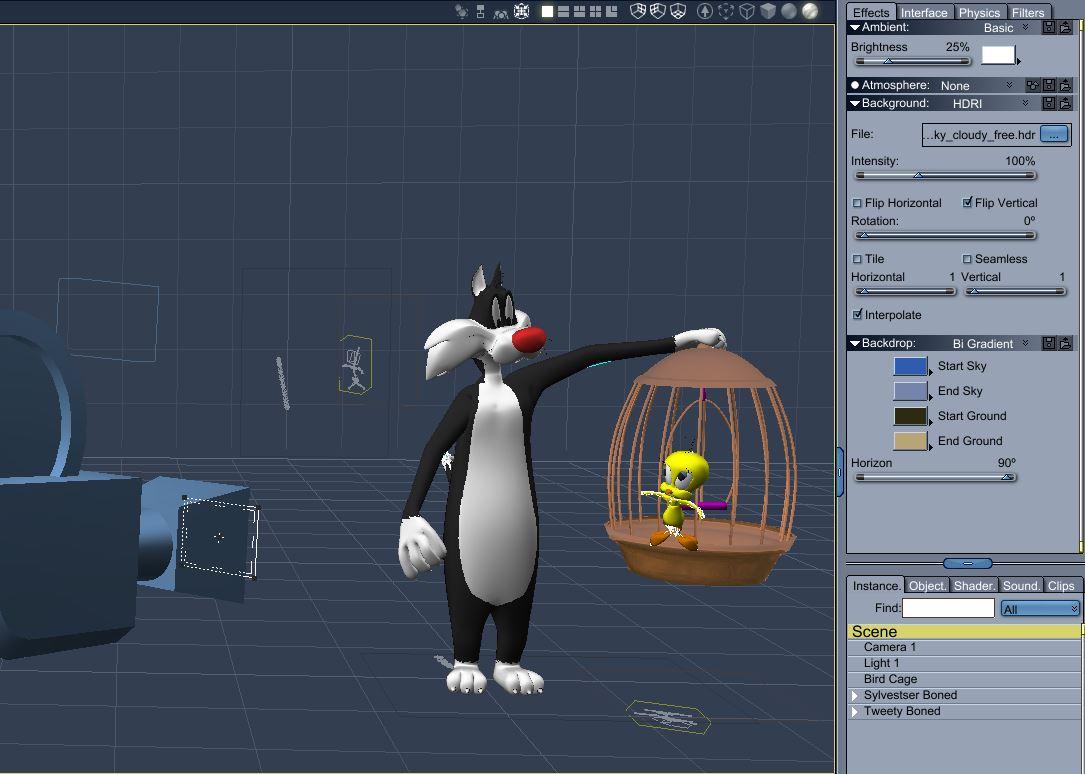Toggle the second working box plane icon
Image resolution: width=1085 pixels, height=774 pixels.
(x=658, y=11)
